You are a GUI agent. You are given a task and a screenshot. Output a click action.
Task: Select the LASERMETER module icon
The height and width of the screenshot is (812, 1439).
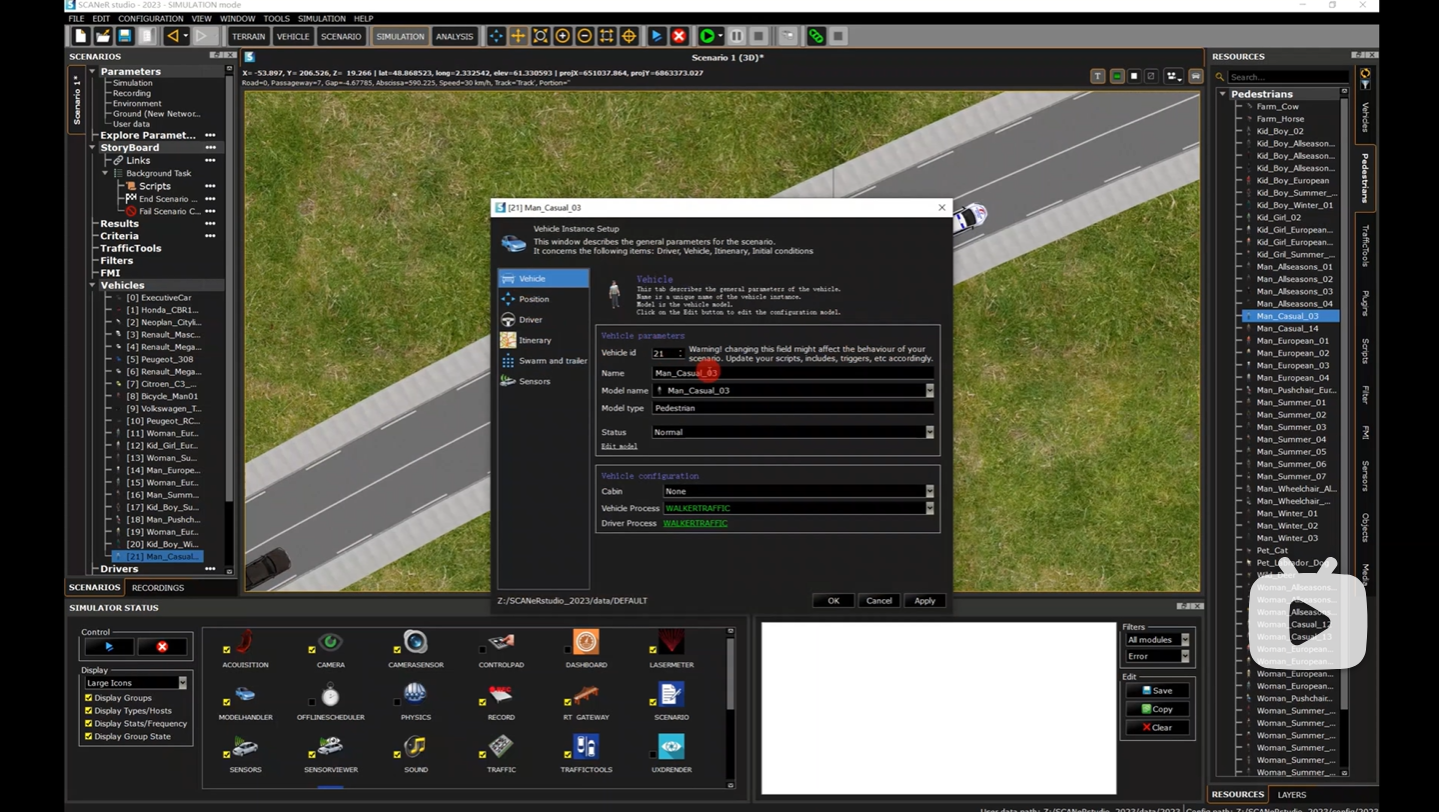(x=671, y=643)
